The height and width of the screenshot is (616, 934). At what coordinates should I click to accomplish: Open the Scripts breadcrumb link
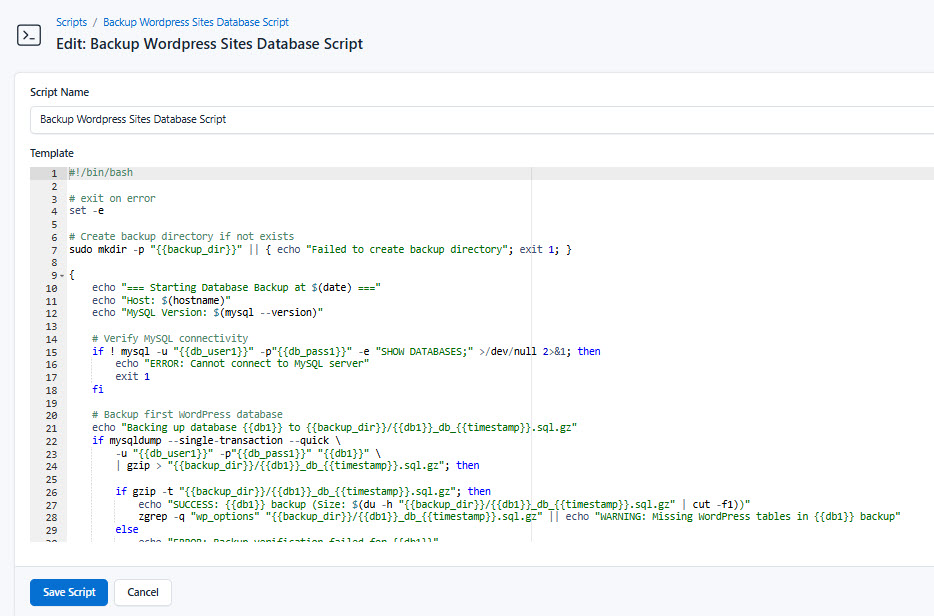coord(71,22)
